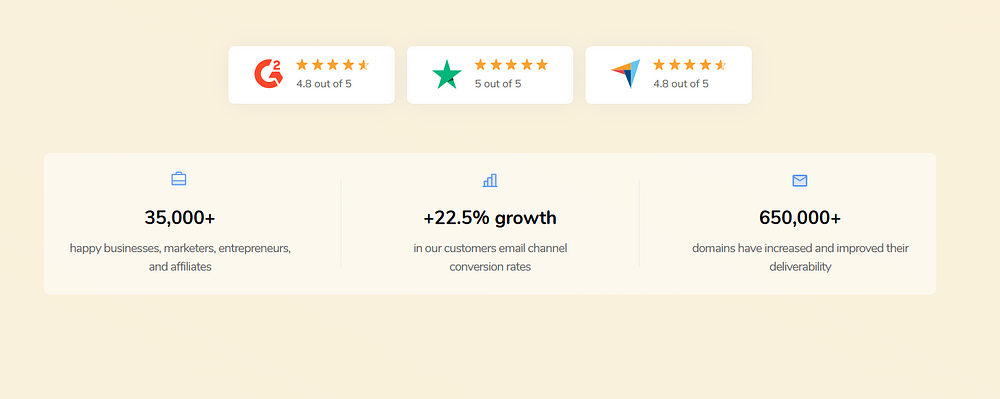Click the green Trustpilot star logo
Image resolution: width=1000 pixels, height=399 pixels.
point(447,75)
